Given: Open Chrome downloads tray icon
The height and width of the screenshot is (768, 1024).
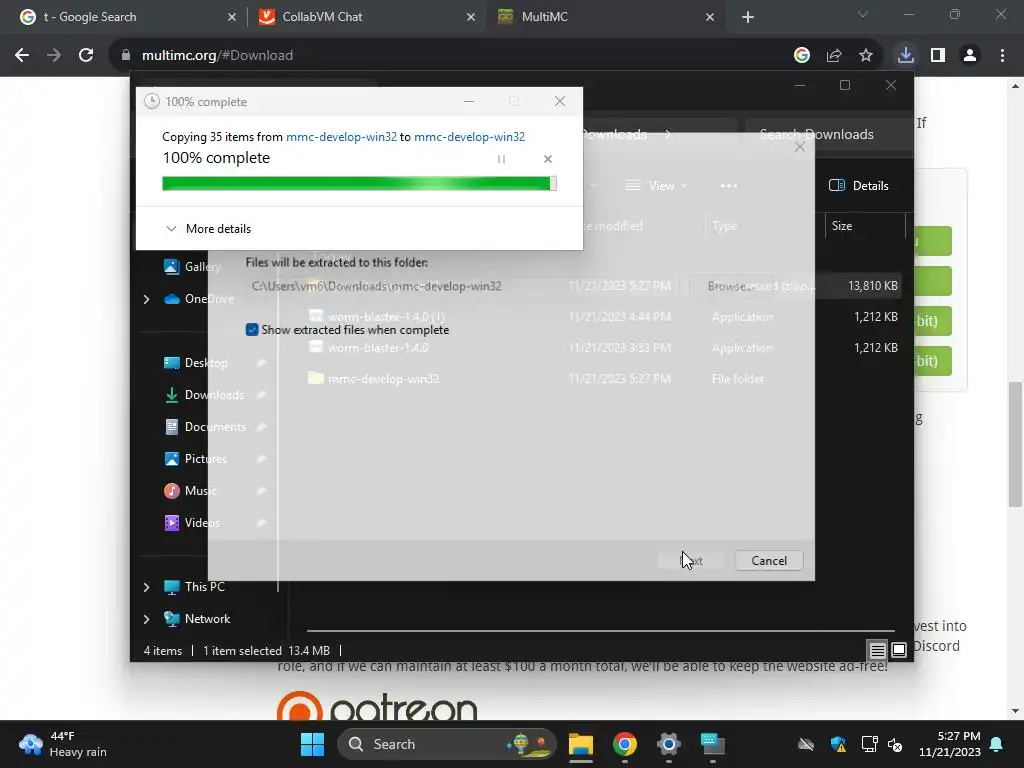Looking at the screenshot, I should (905, 56).
